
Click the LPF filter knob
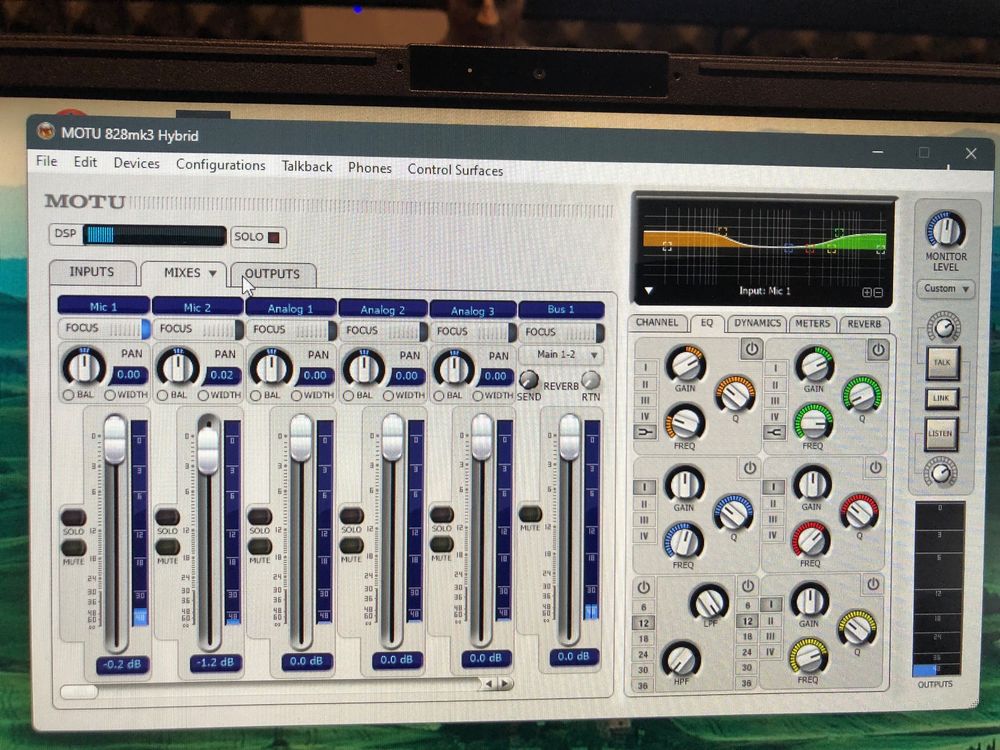point(709,602)
